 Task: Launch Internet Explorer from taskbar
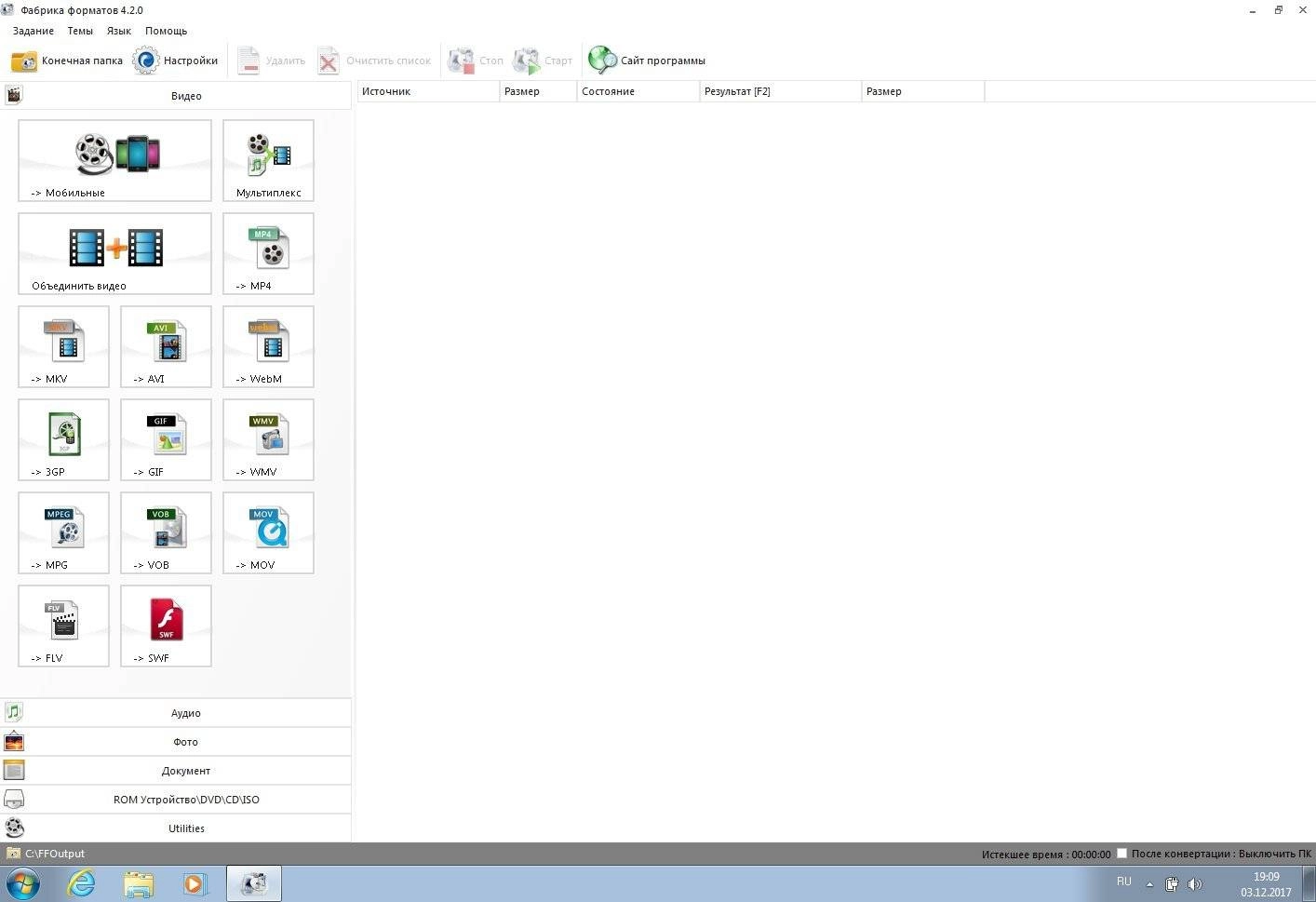(x=82, y=883)
